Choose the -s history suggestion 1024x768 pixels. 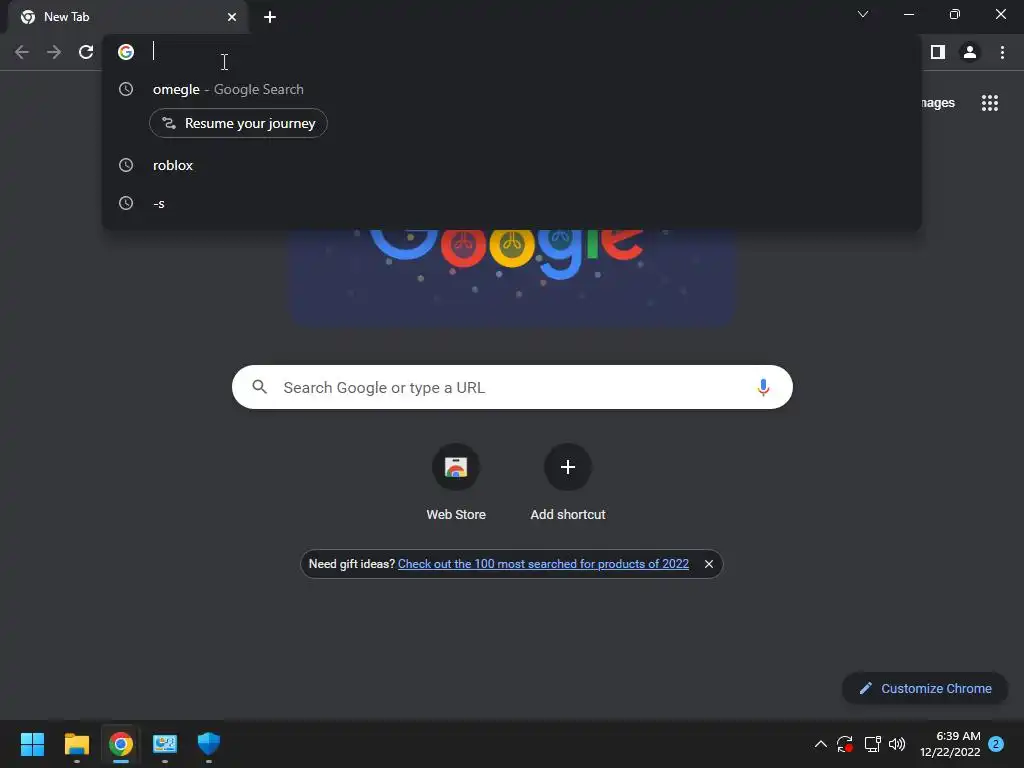(x=511, y=203)
